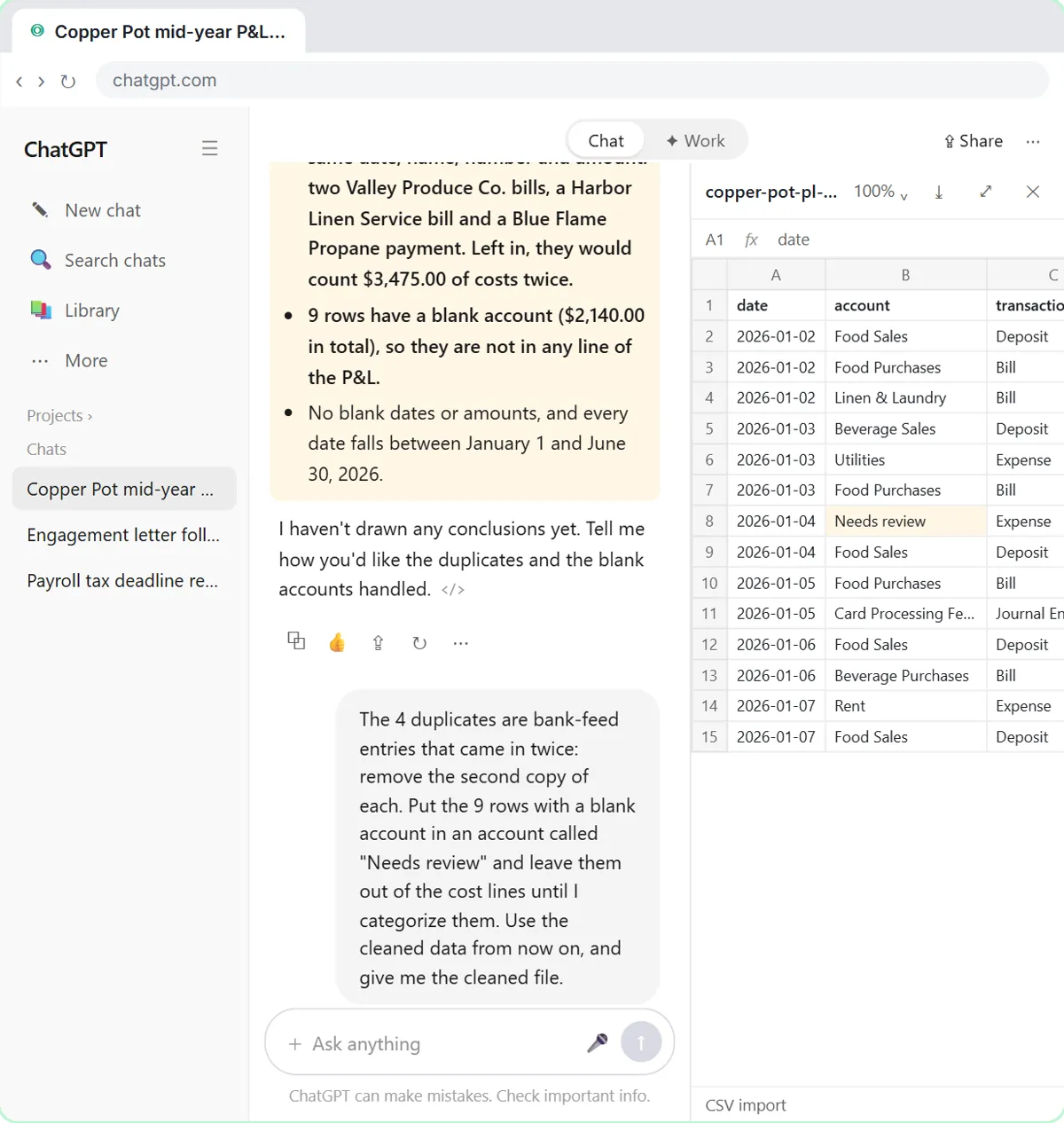This screenshot has height=1123, width=1064.
Task: Click the browser back arrow
Action: (x=20, y=82)
